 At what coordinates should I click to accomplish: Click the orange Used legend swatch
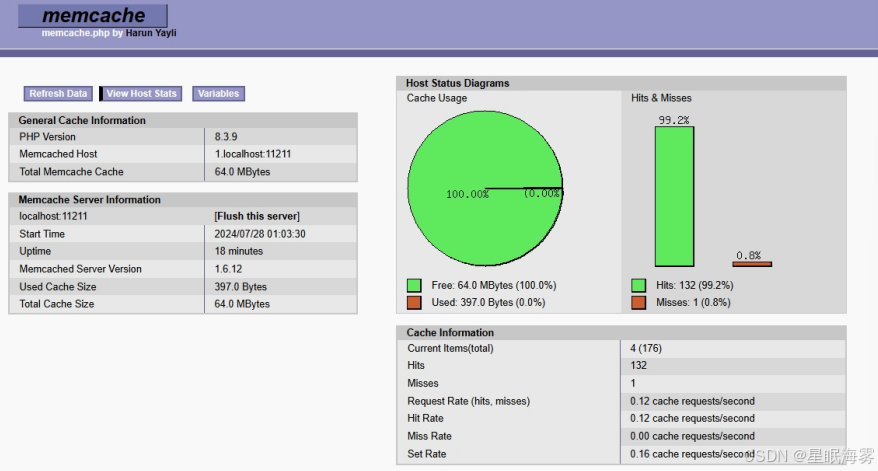[x=414, y=303]
